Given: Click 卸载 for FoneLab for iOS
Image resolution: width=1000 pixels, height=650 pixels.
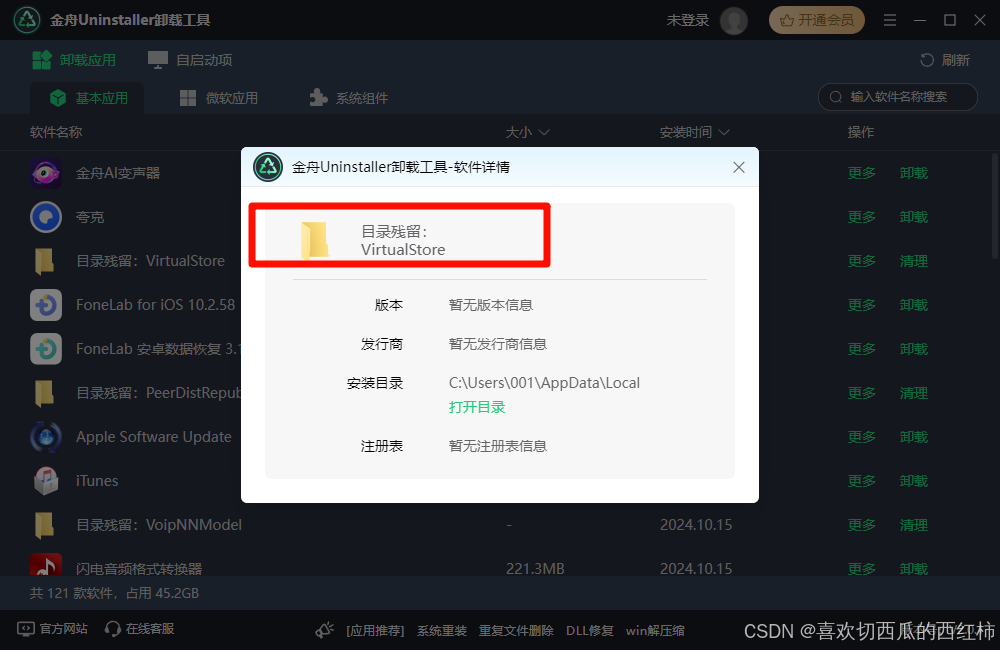Looking at the screenshot, I should pos(913,305).
